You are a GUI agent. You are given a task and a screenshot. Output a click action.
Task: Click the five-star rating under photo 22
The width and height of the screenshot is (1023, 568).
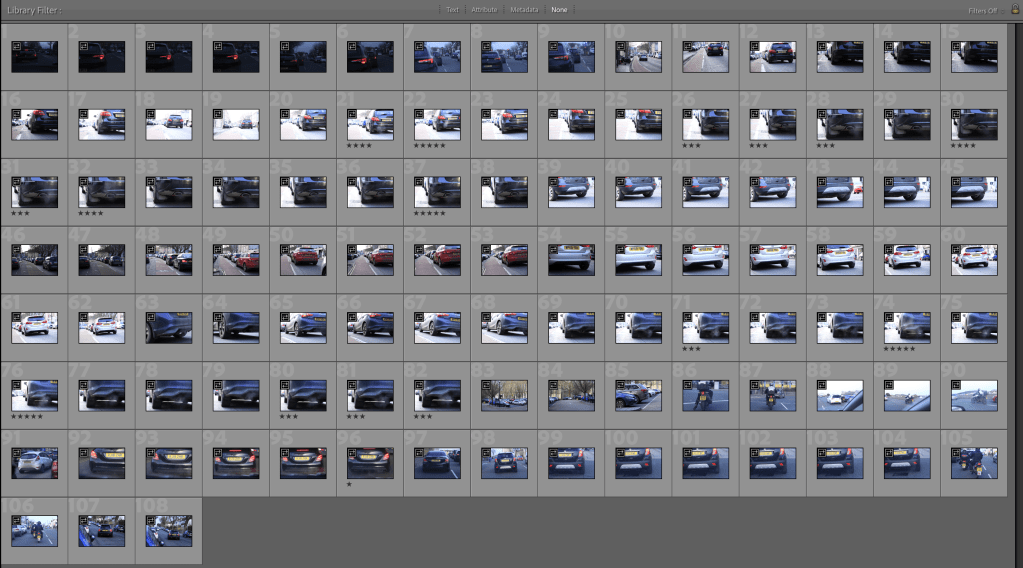tap(430, 145)
